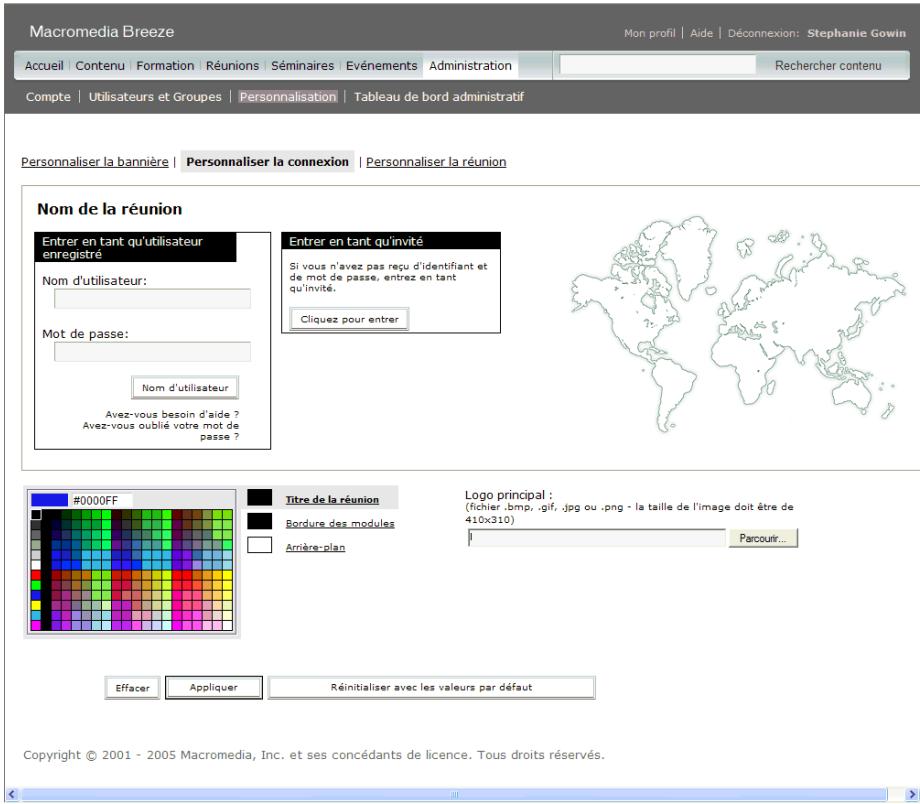The height and width of the screenshot is (804, 920).
Task: Click the Mot de passe field
Action: (153, 352)
